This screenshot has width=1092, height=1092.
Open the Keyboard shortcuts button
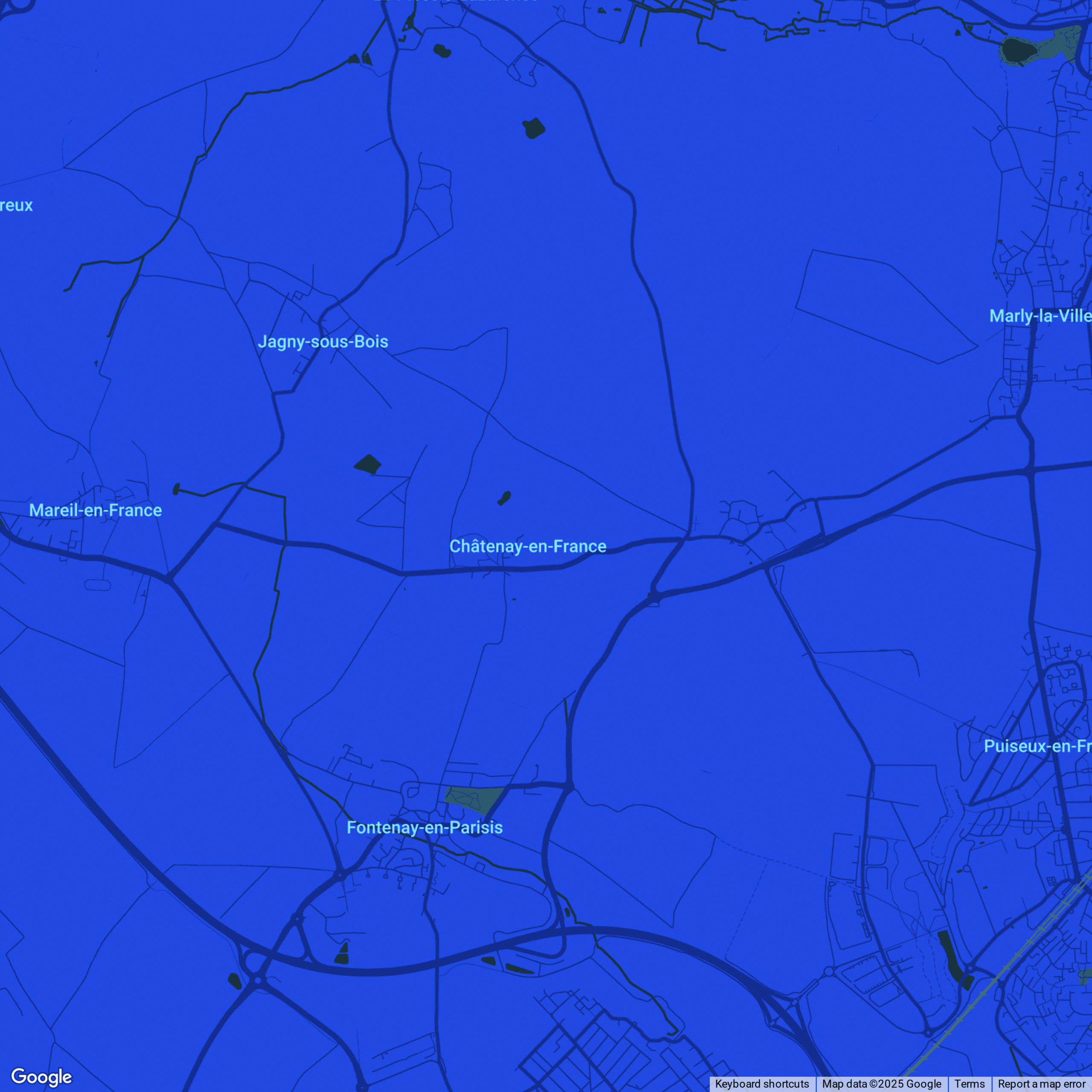tap(762, 1083)
